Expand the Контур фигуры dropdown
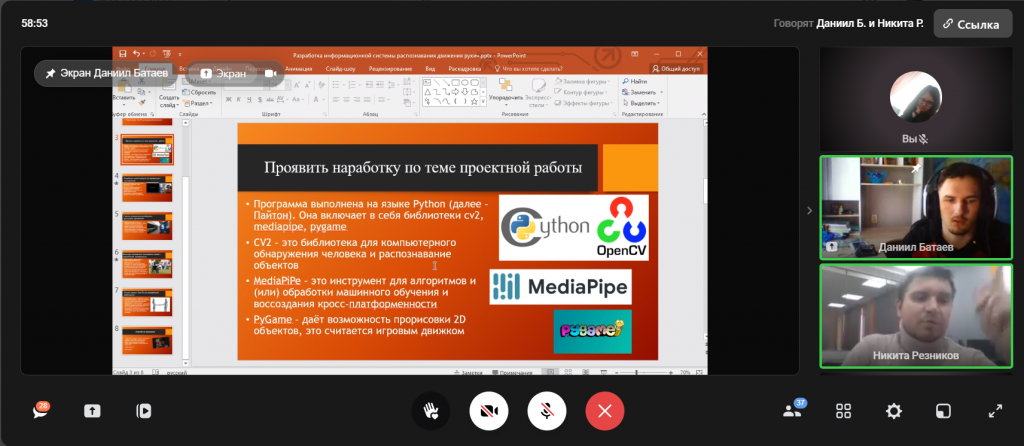Image resolution: width=1024 pixels, height=446 pixels. [581, 92]
